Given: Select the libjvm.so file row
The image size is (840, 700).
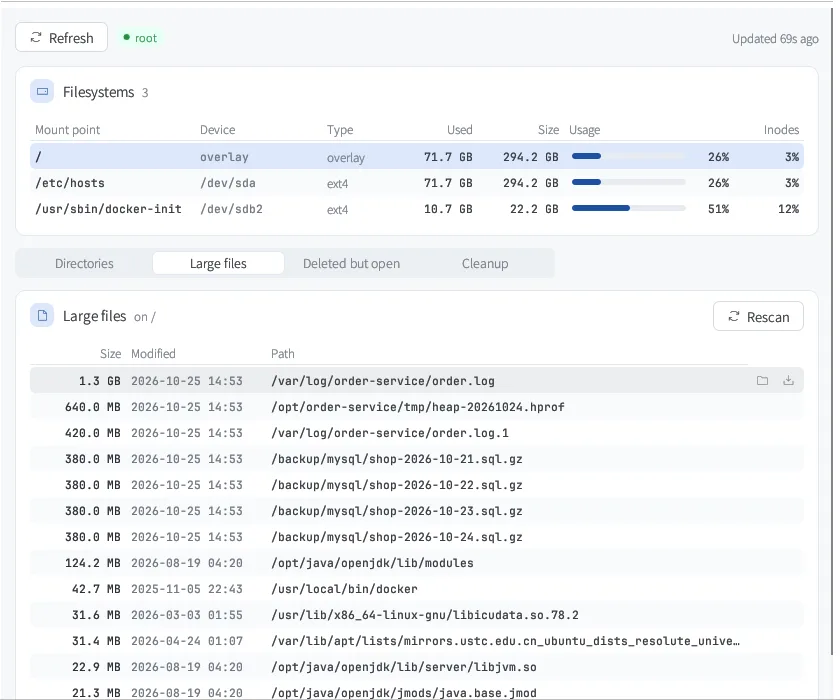Looking at the screenshot, I should (417, 667).
